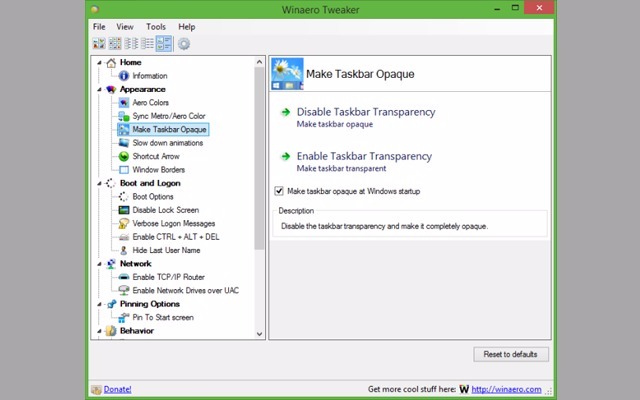Click the Information icon under Home

click(x=124, y=76)
